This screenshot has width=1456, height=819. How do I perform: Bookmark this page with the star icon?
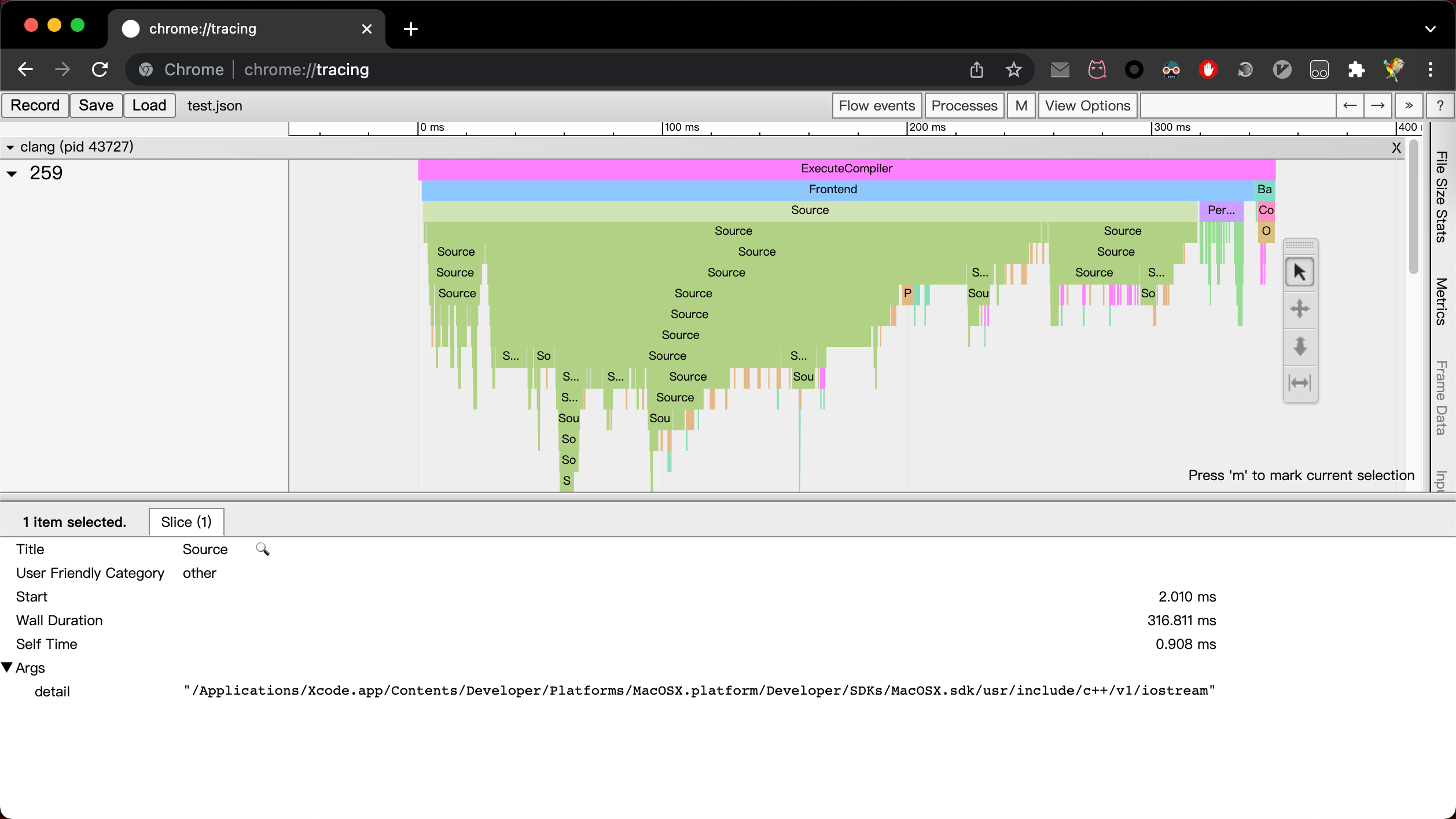(1013, 70)
